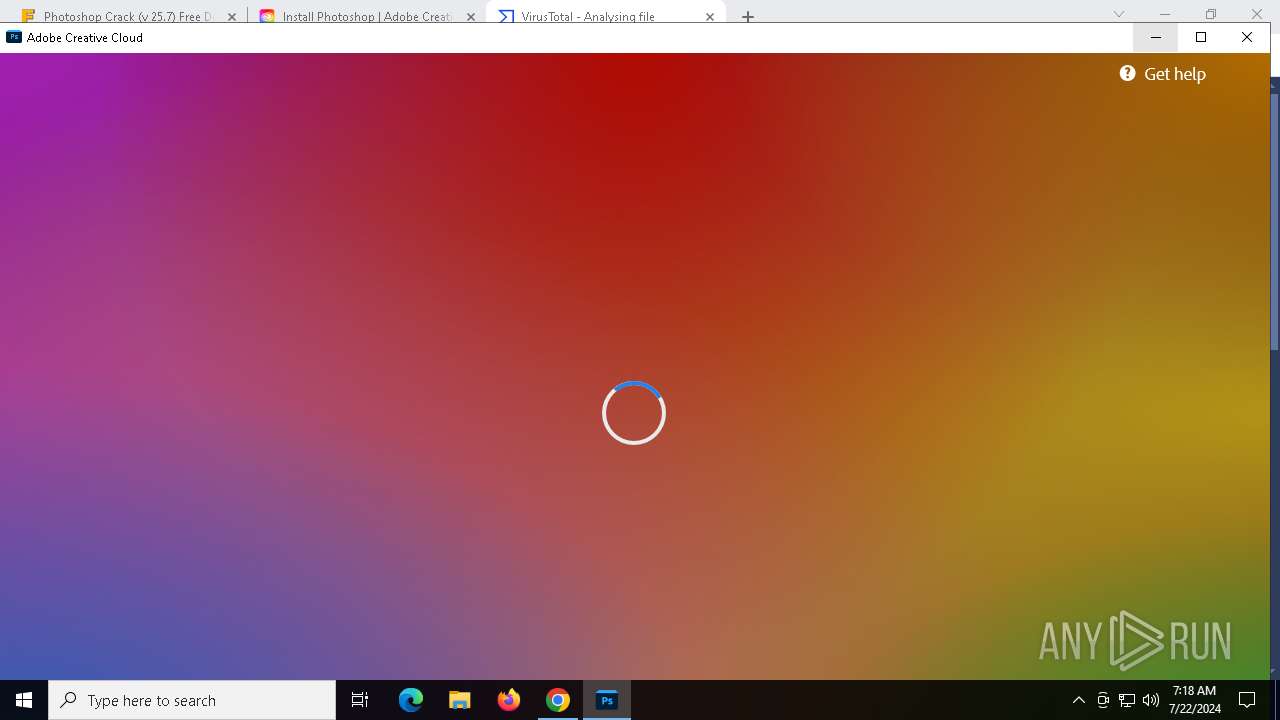The image size is (1280, 720).
Task: Open Get help in Adobe Creative Cloud
Action: click(x=1162, y=74)
